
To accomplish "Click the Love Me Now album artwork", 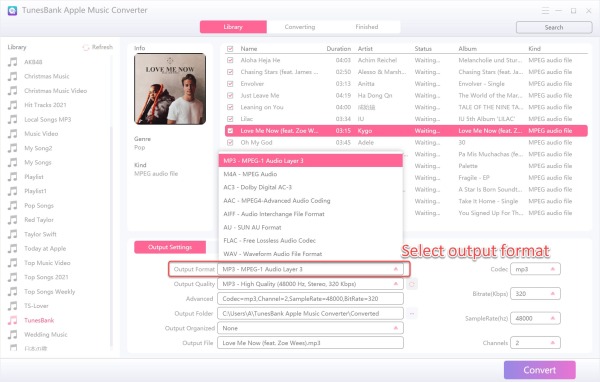I will pyautogui.click(x=170, y=89).
